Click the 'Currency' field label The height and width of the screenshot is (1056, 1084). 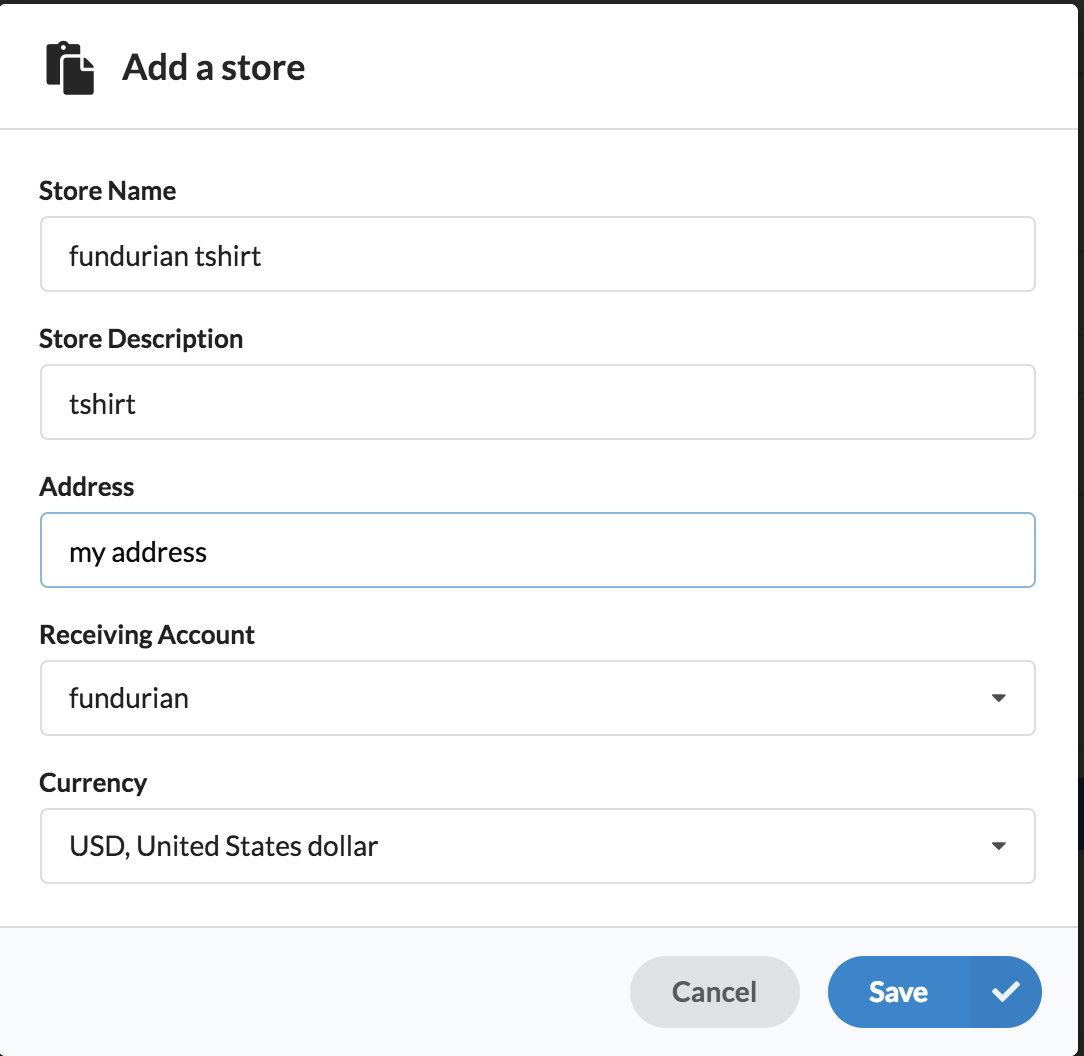point(93,783)
